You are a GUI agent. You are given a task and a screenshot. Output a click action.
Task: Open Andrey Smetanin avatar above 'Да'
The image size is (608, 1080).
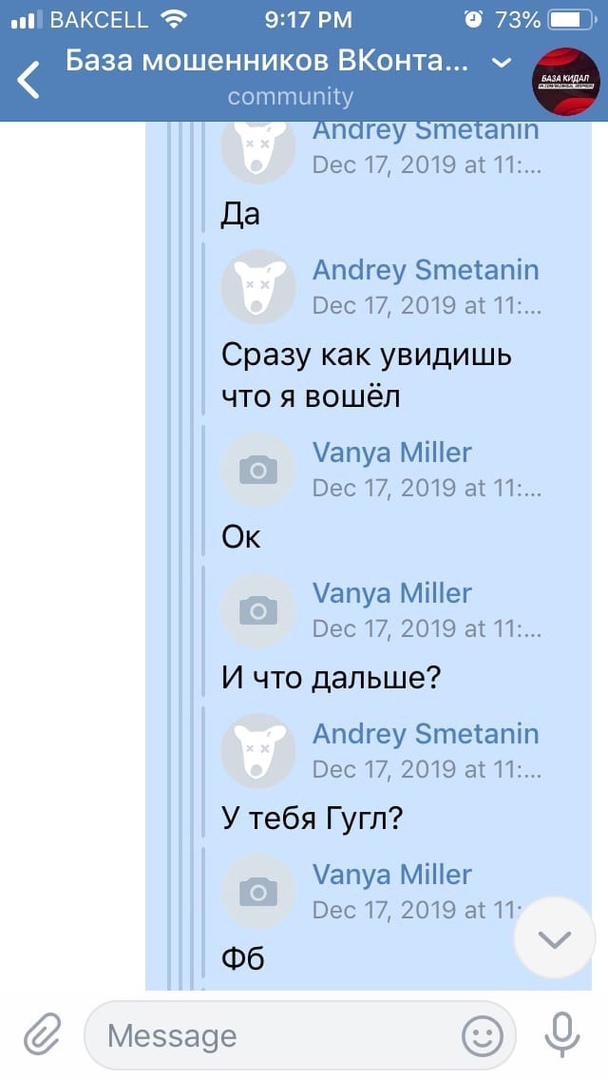(x=258, y=148)
